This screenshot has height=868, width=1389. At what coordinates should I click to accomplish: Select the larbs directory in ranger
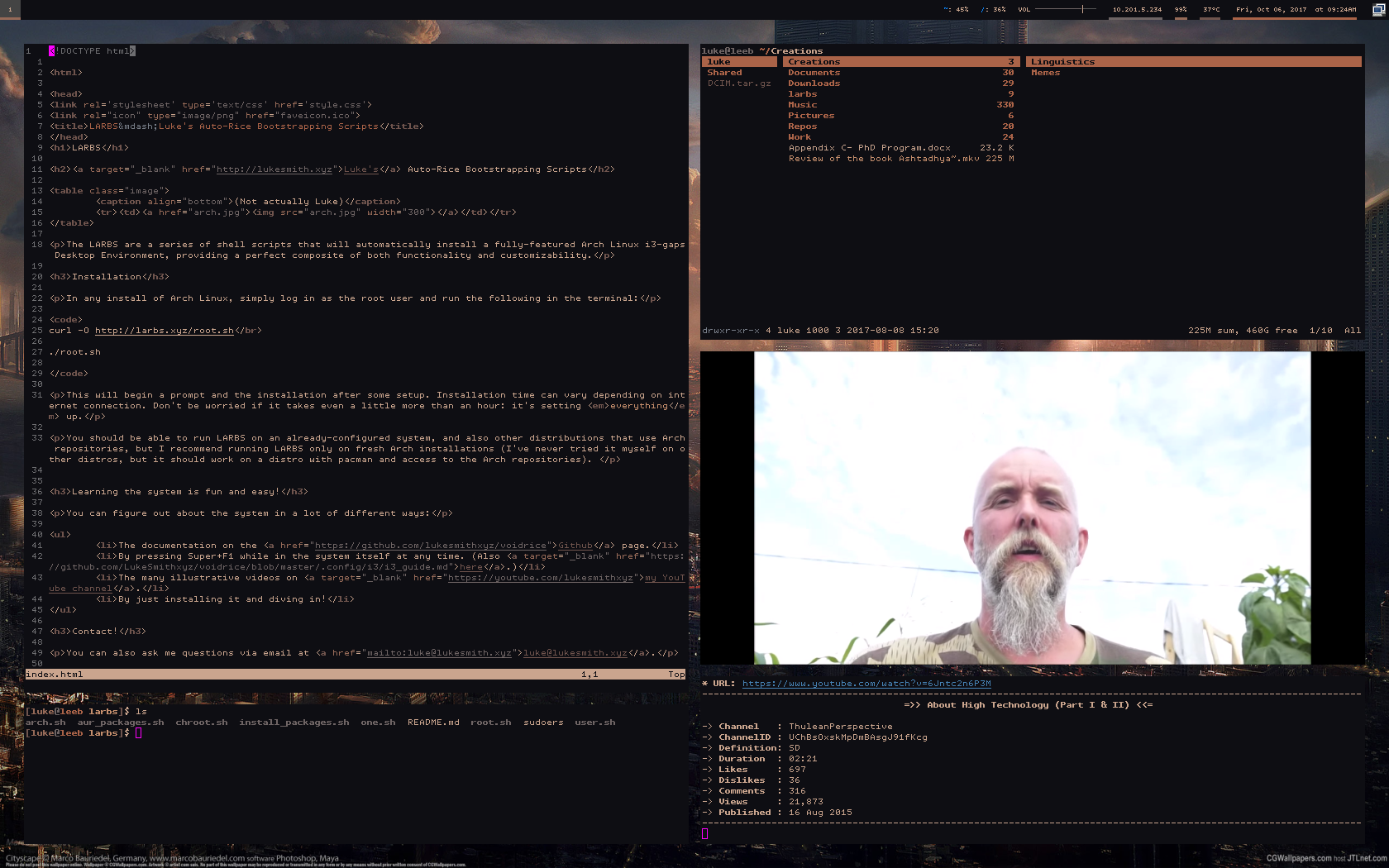pyautogui.click(x=802, y=94)
